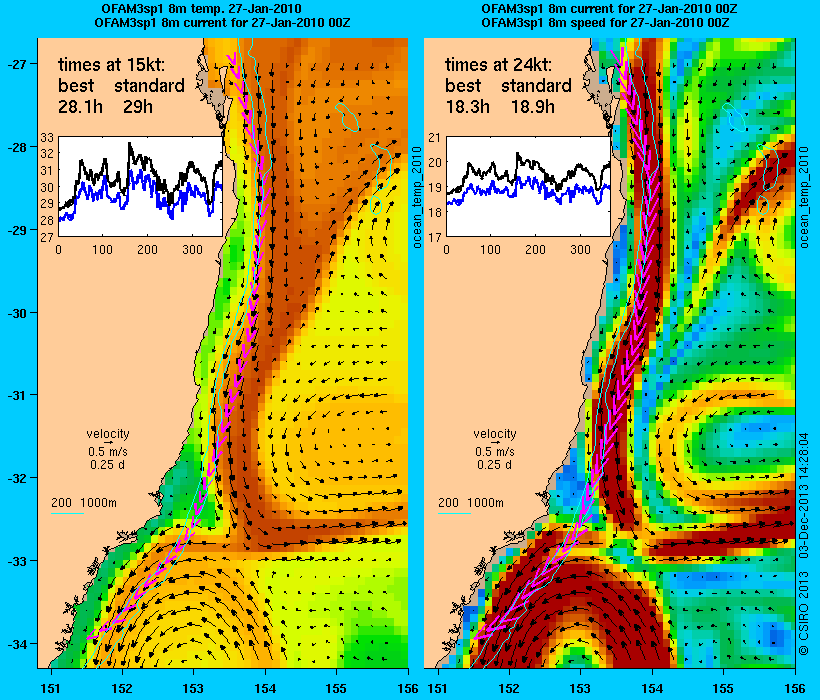The height and width of the screenshot is (700, 820).
Task: Click the '0.25 d' legend in temperature map
Action: 107,465
